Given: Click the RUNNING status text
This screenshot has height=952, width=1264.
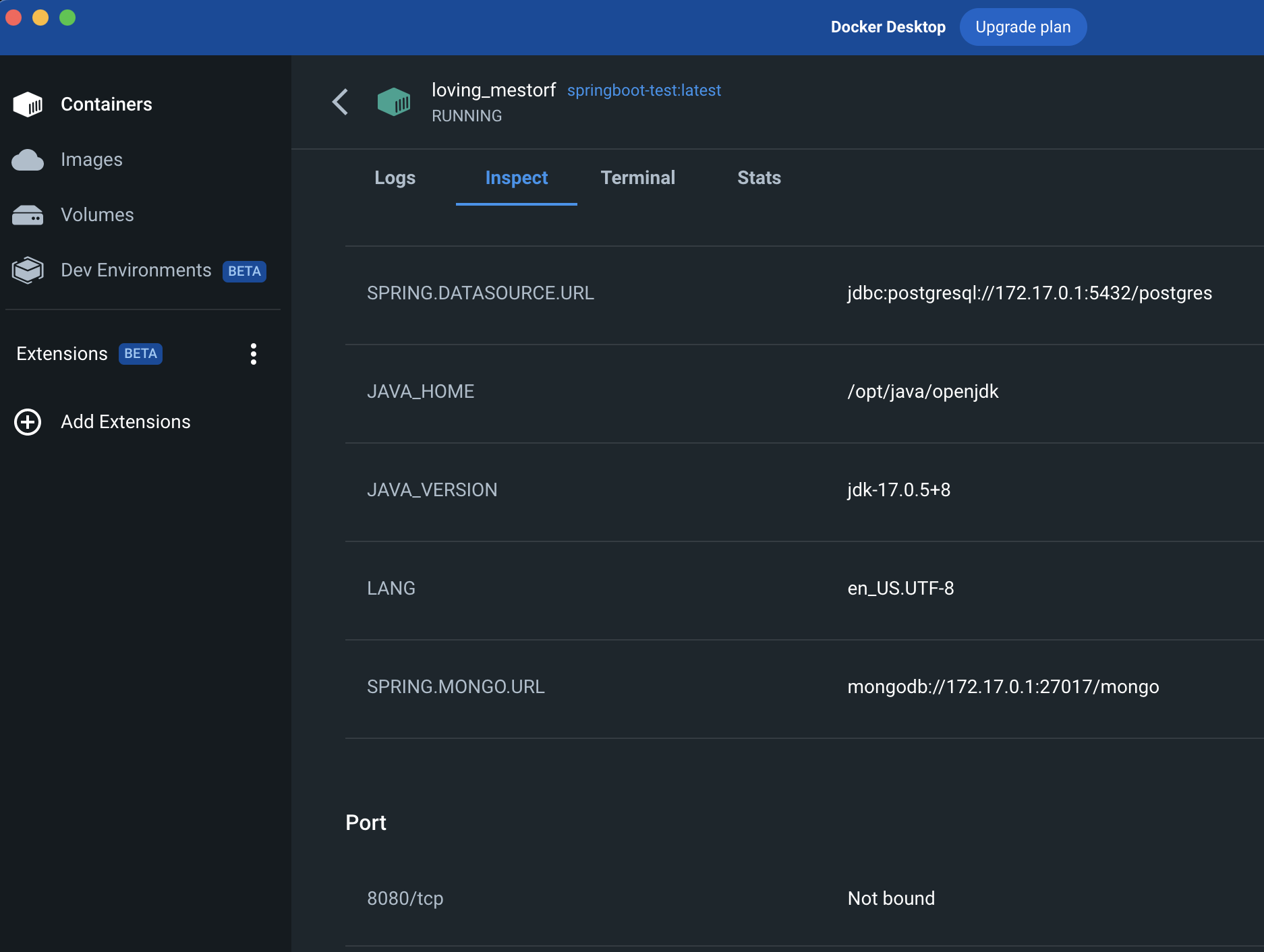Looking at the screenshot, I should click(467, 116).
